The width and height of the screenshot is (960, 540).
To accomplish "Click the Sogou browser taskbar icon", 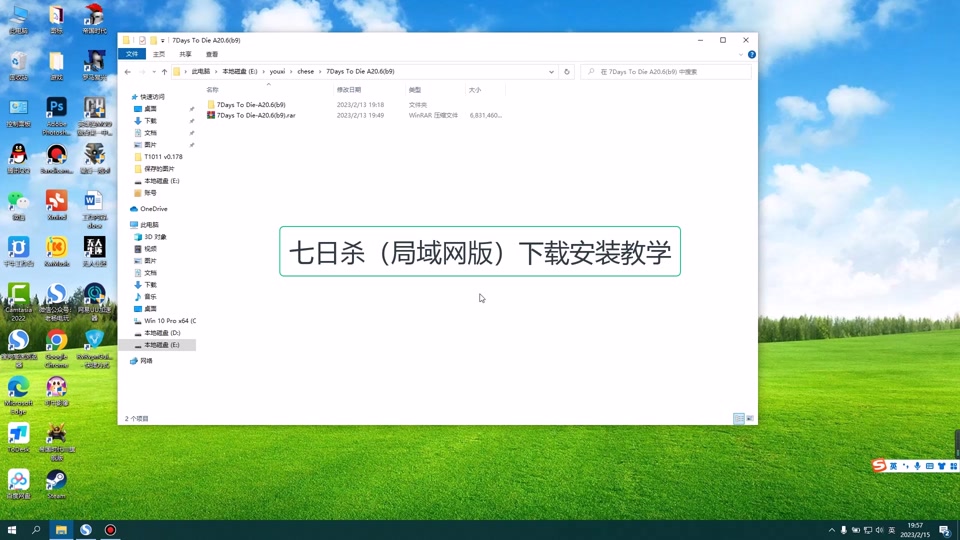I will tap(86, 530).
